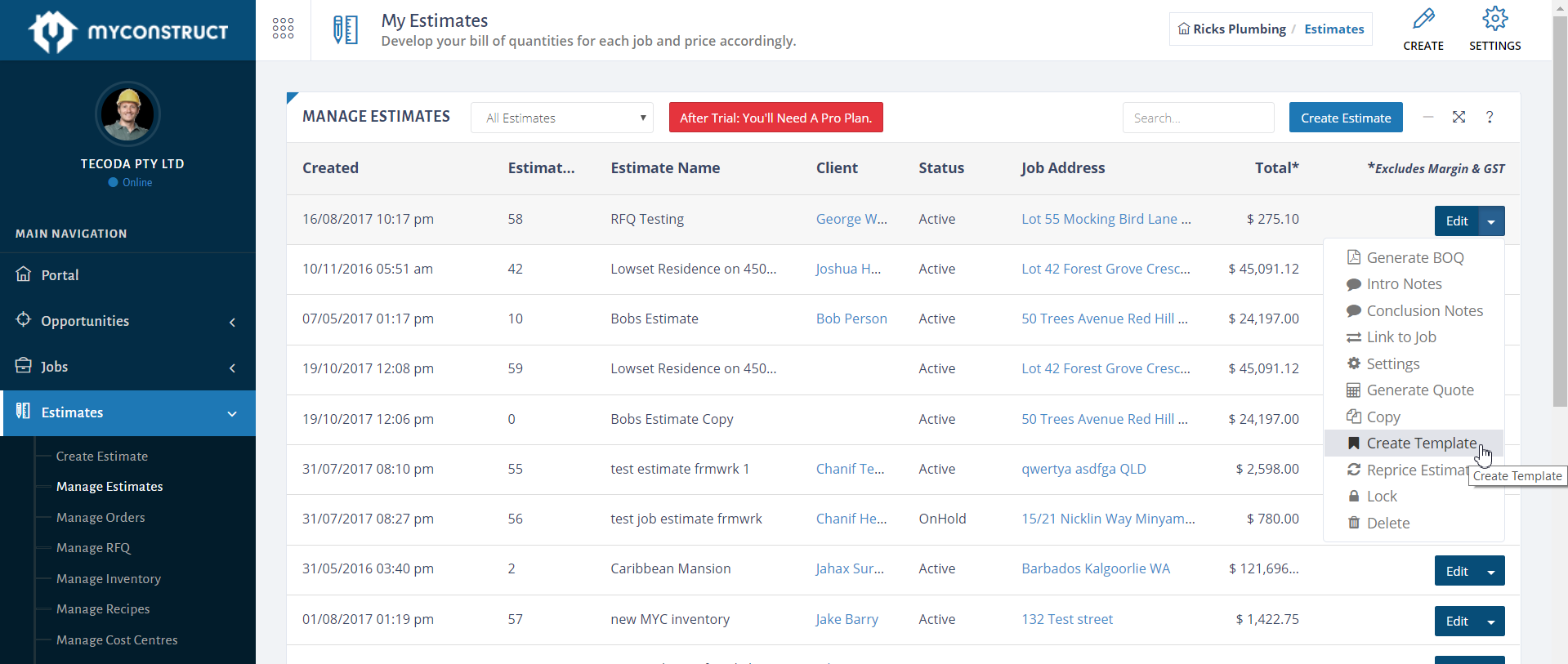This screenshot has width=1568, height=664.
Task: Open help question mark icon
Action: coord(1490,117)
